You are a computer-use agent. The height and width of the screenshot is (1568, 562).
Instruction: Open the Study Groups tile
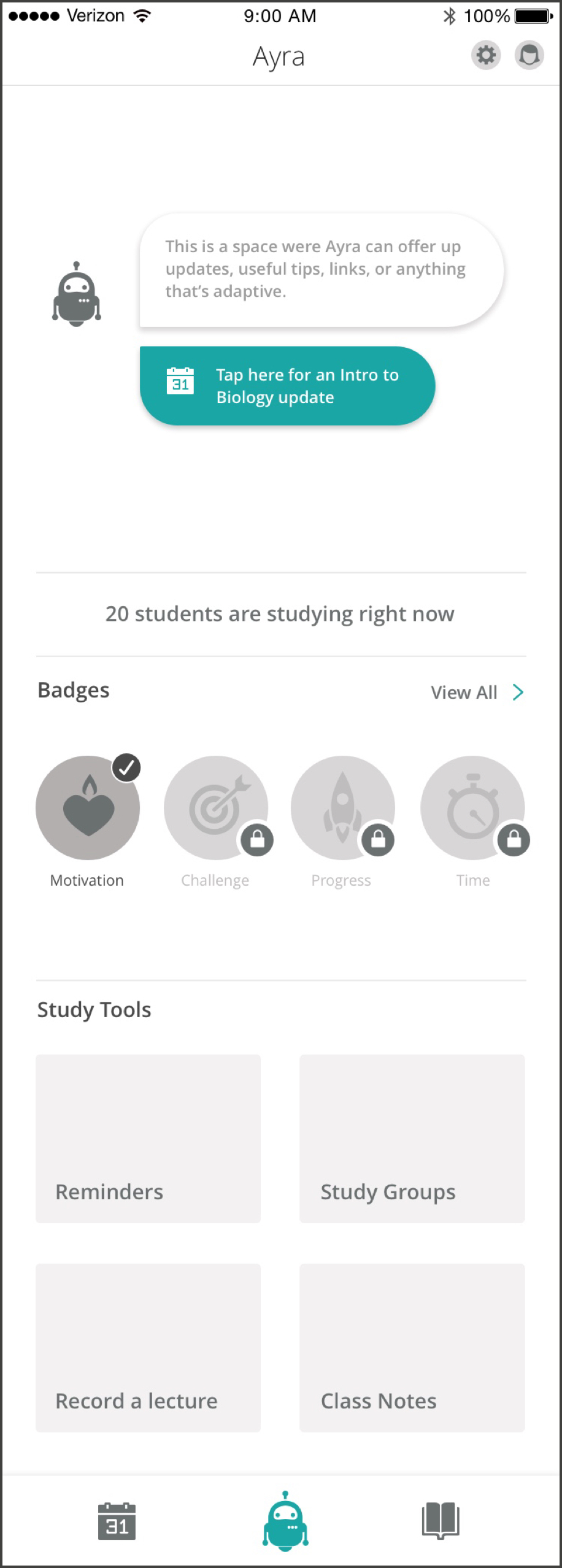(412, 1139)
